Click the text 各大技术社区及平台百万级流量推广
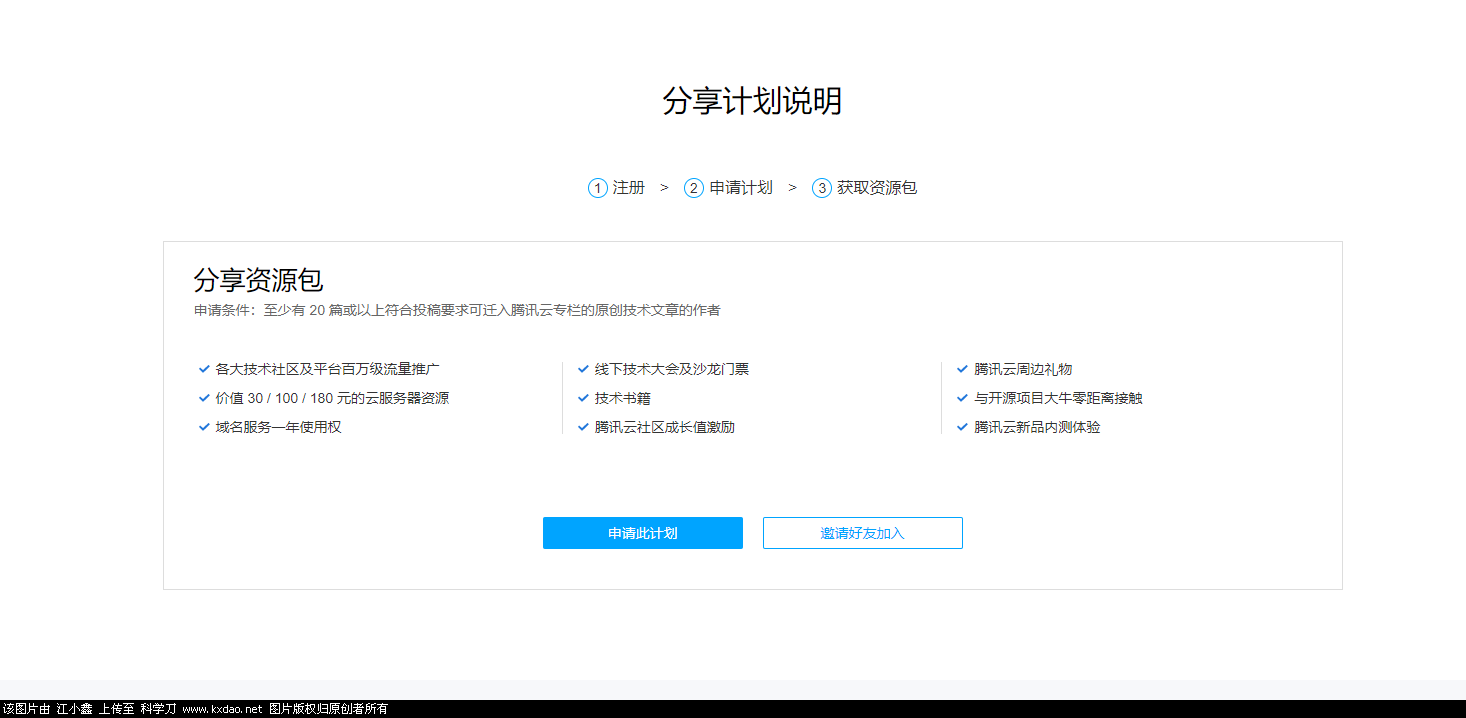The width and height of the screenshot is (1466, 718). pyautogui.click(x=327, y=369)
